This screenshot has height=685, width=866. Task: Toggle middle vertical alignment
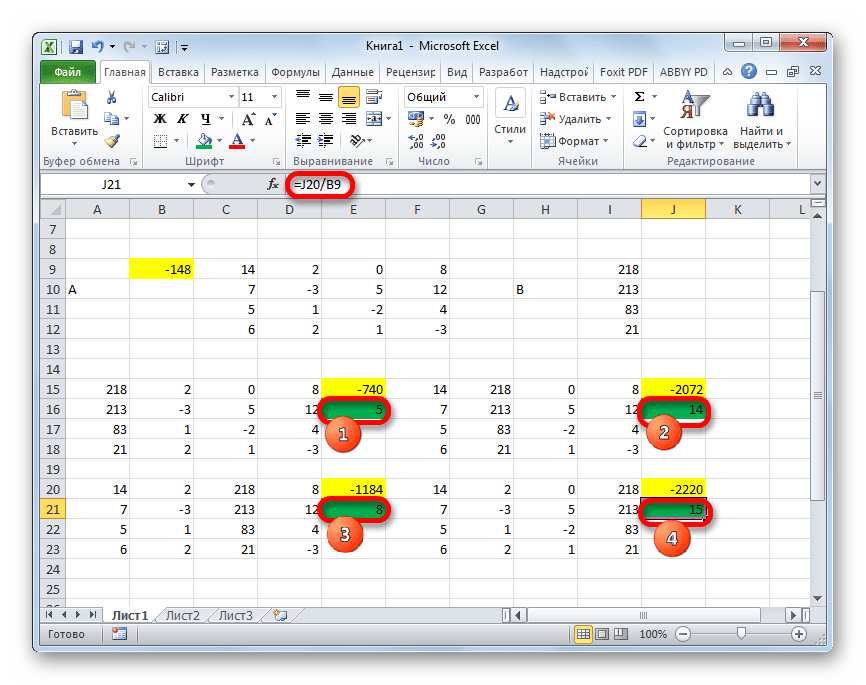click(326, 97)
